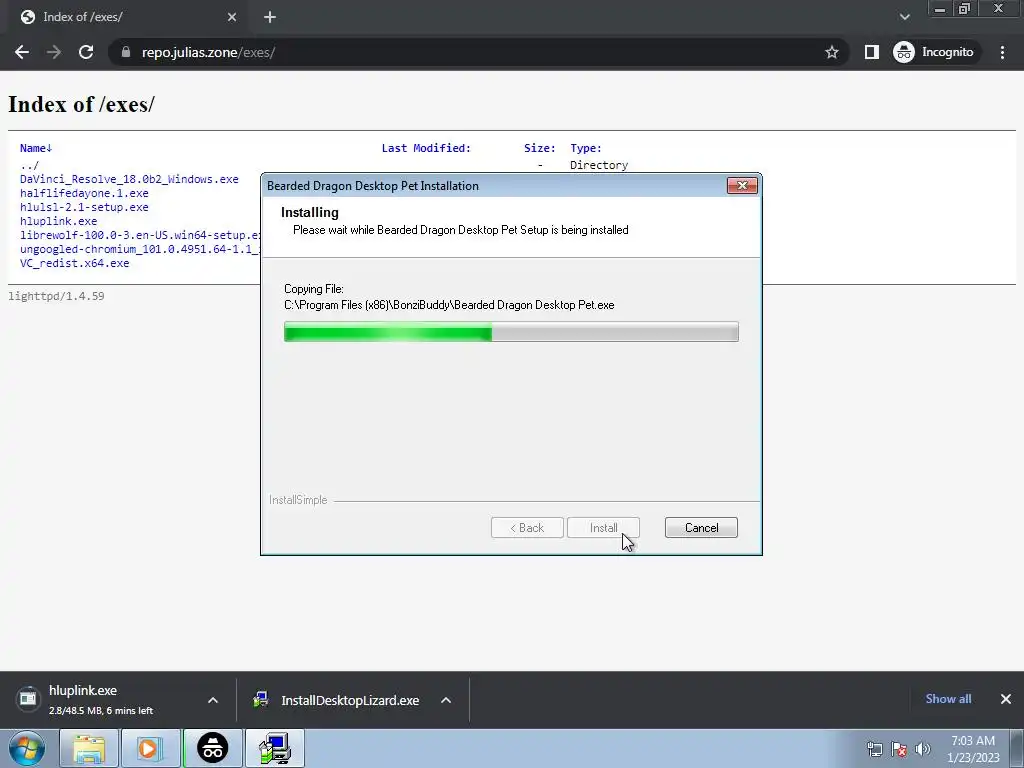
Task: Open the Incognito profile button
Action: (x=934, y=52)
